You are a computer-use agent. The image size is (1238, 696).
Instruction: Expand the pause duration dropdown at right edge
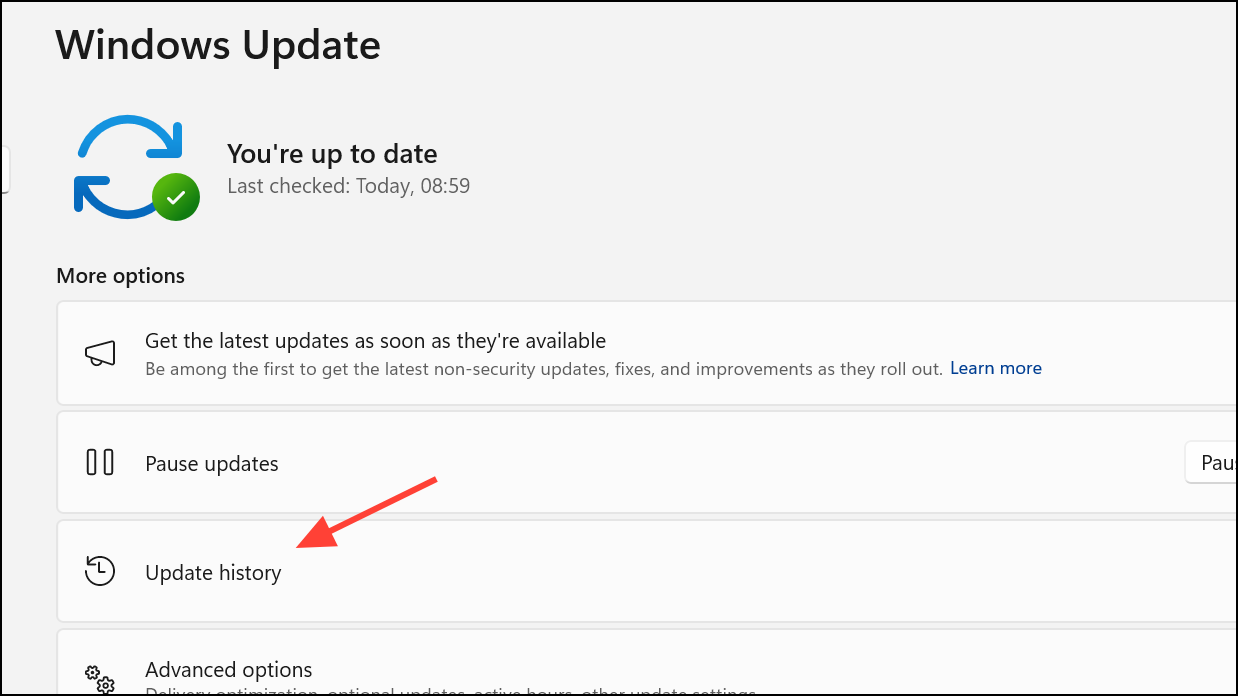pos(1212,463)
